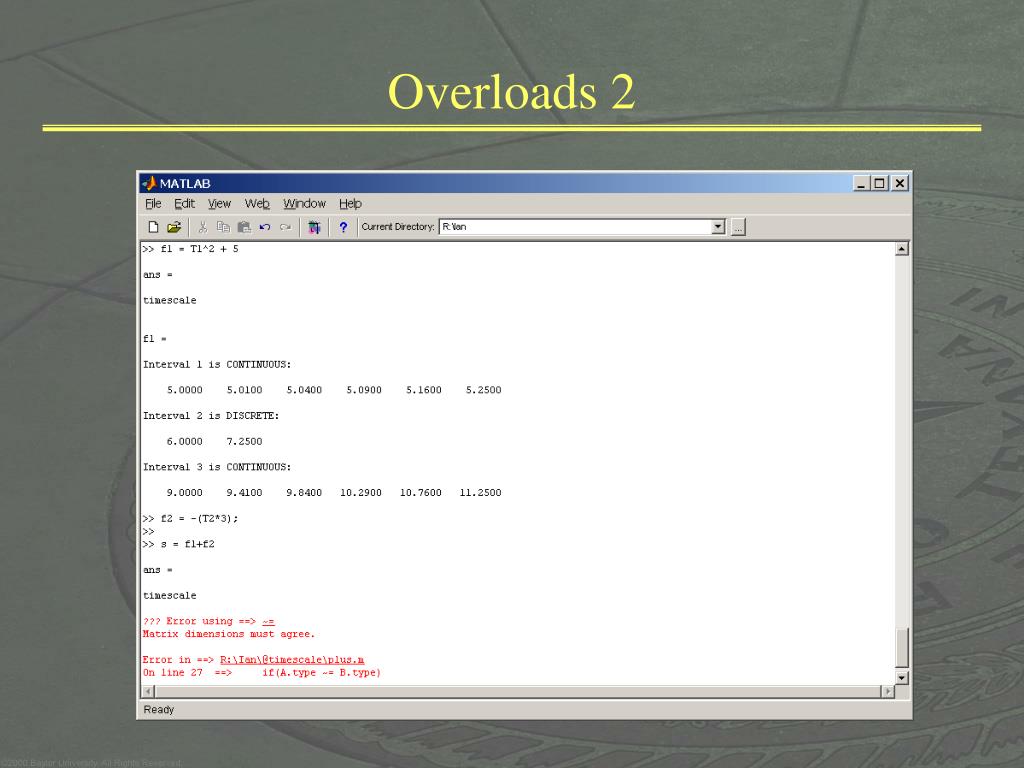Expand the Current Directory dropdown arrow
The width and height of the screenshot is (1024, 768).
click(x=718, y=227)
